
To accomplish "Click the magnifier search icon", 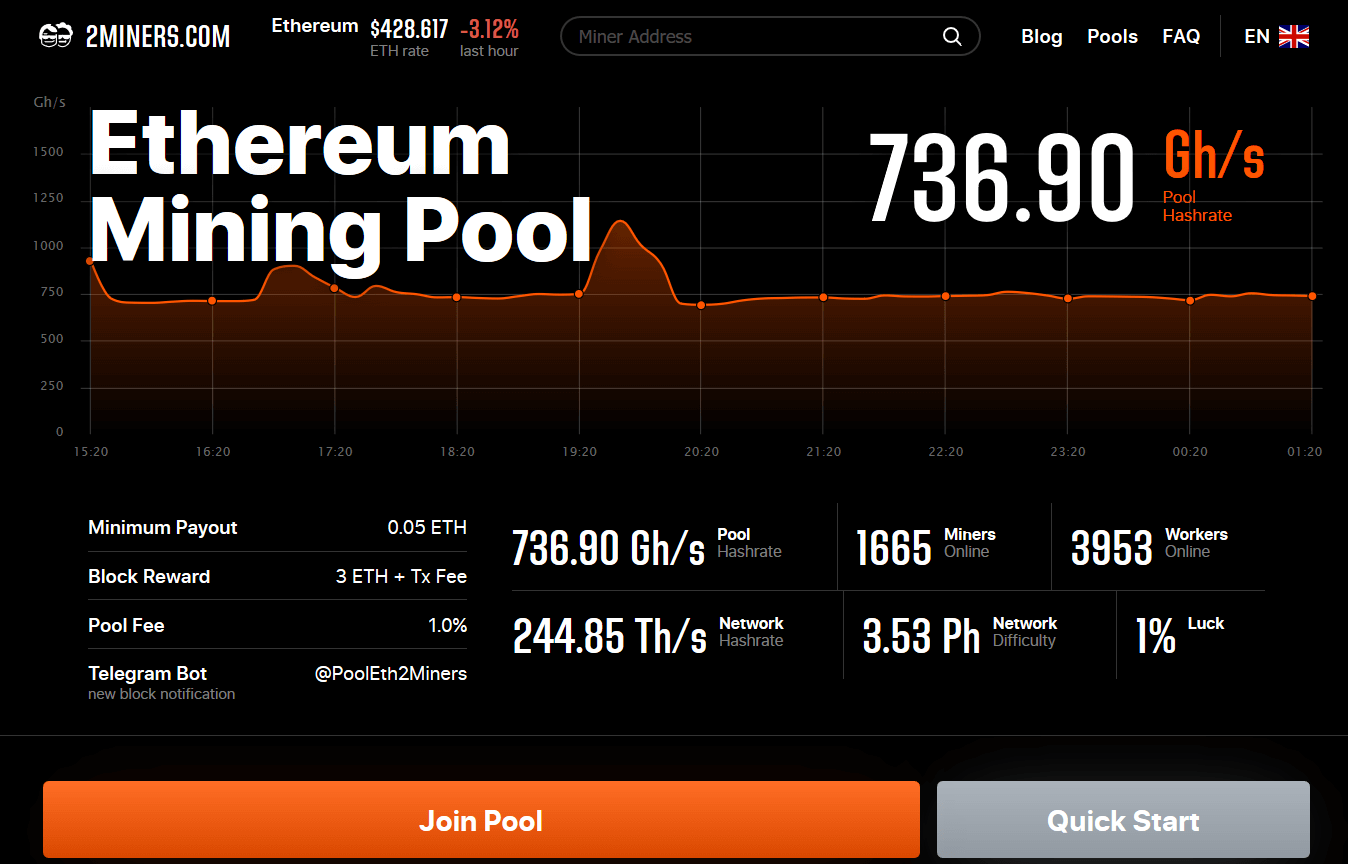I will click(x=951, y=37).
